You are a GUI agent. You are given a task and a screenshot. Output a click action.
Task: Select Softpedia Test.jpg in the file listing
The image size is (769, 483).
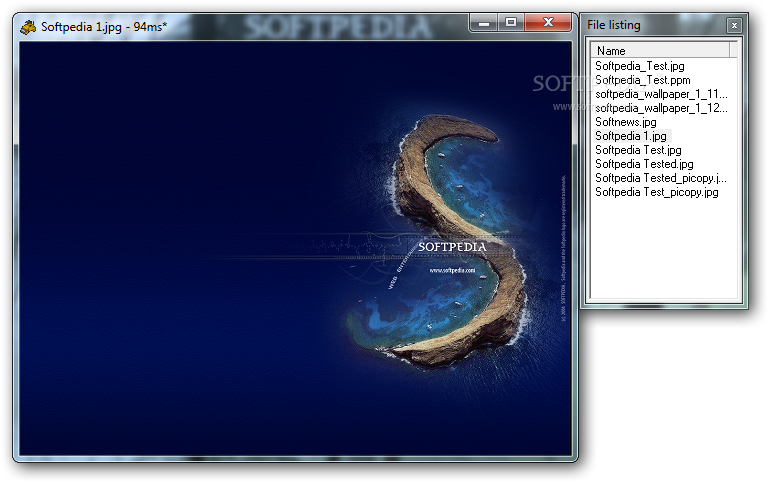[638, 150]
